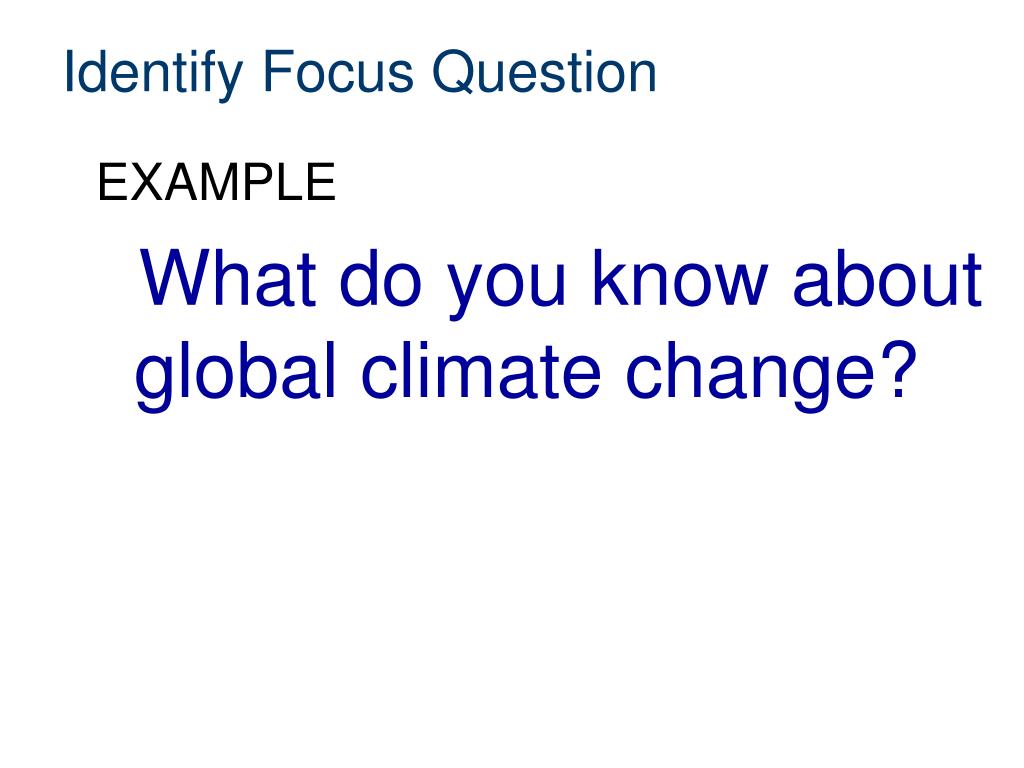Select the word "What" in the blue question
This screenshot has height=768, width=1024.
[228, 278]
